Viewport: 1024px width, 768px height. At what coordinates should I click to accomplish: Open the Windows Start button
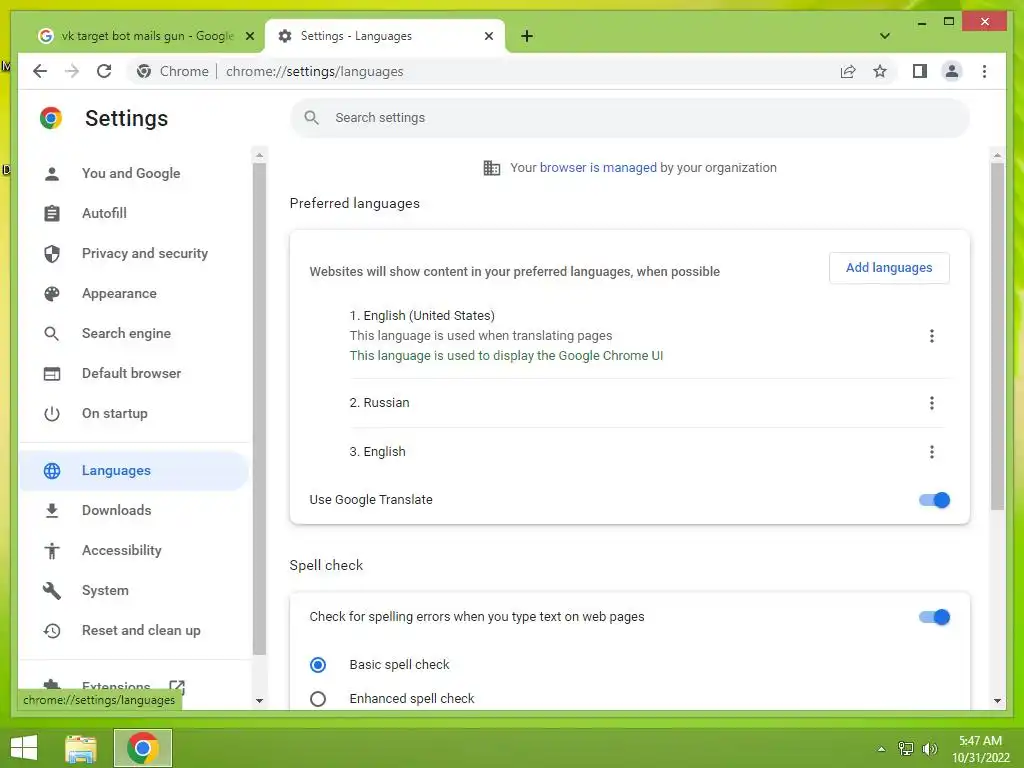tap(24, 748)
